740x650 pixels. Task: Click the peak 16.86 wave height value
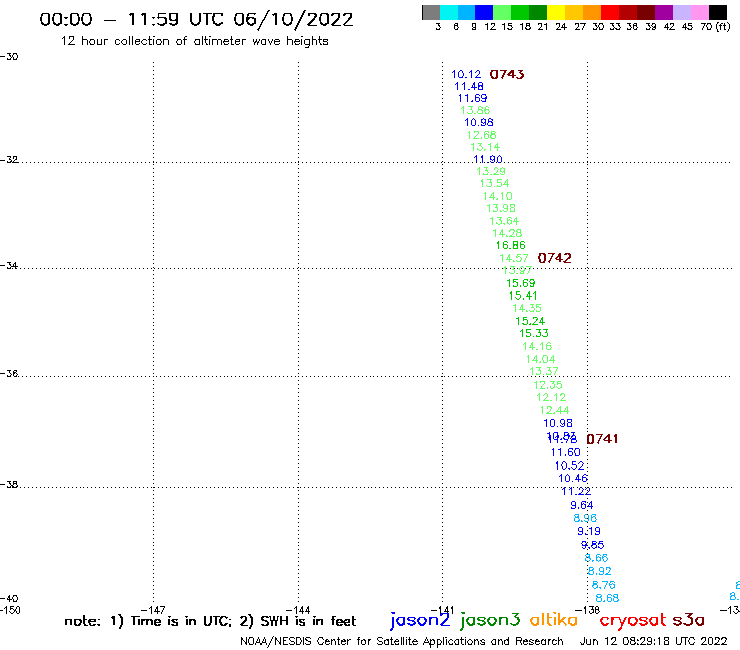(511, 245)
